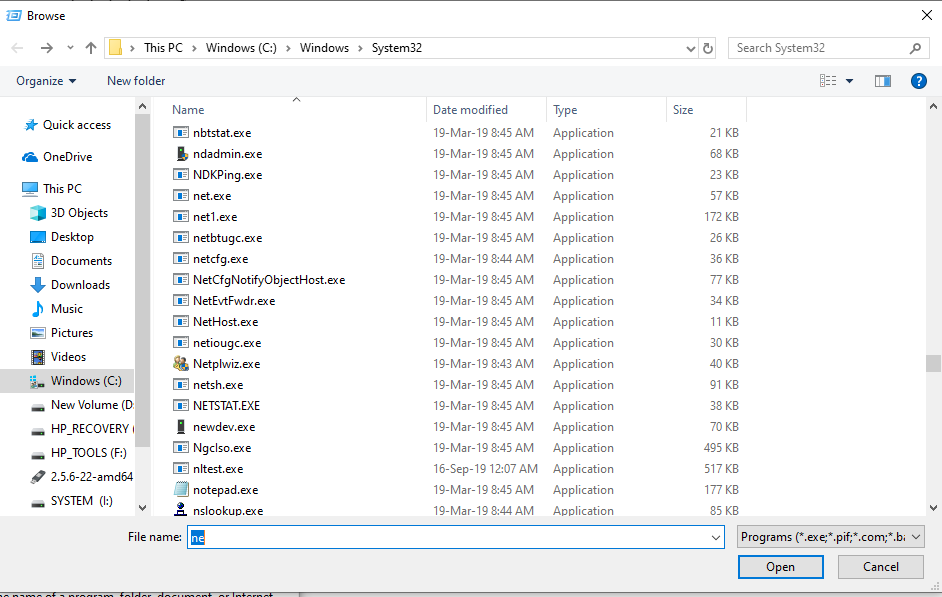Select the file netsh.exe
Image resolution: width=942 pixels, height=597 pixels.
click(x=218, y=385)
